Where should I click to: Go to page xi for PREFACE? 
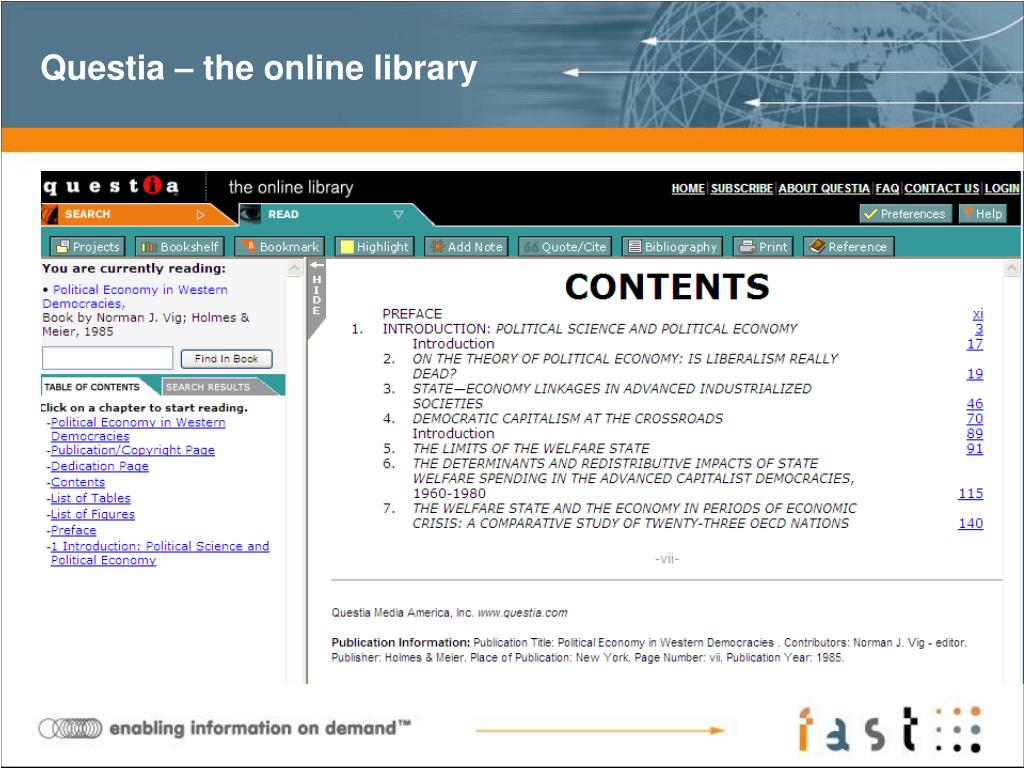[978, 314]
